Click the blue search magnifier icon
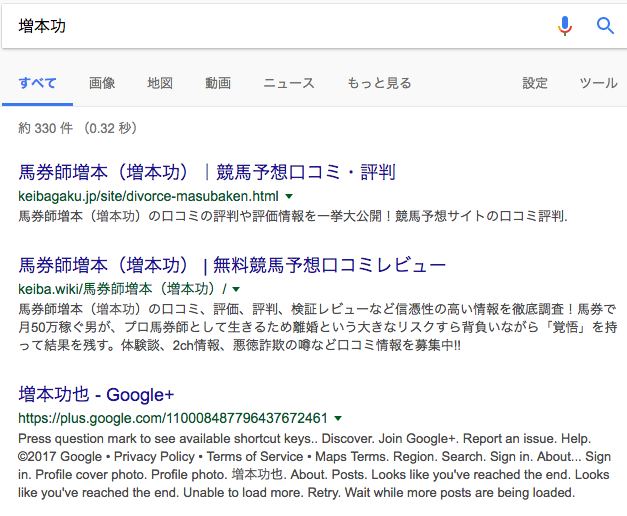The image size is (627, 516). point(605,26)
